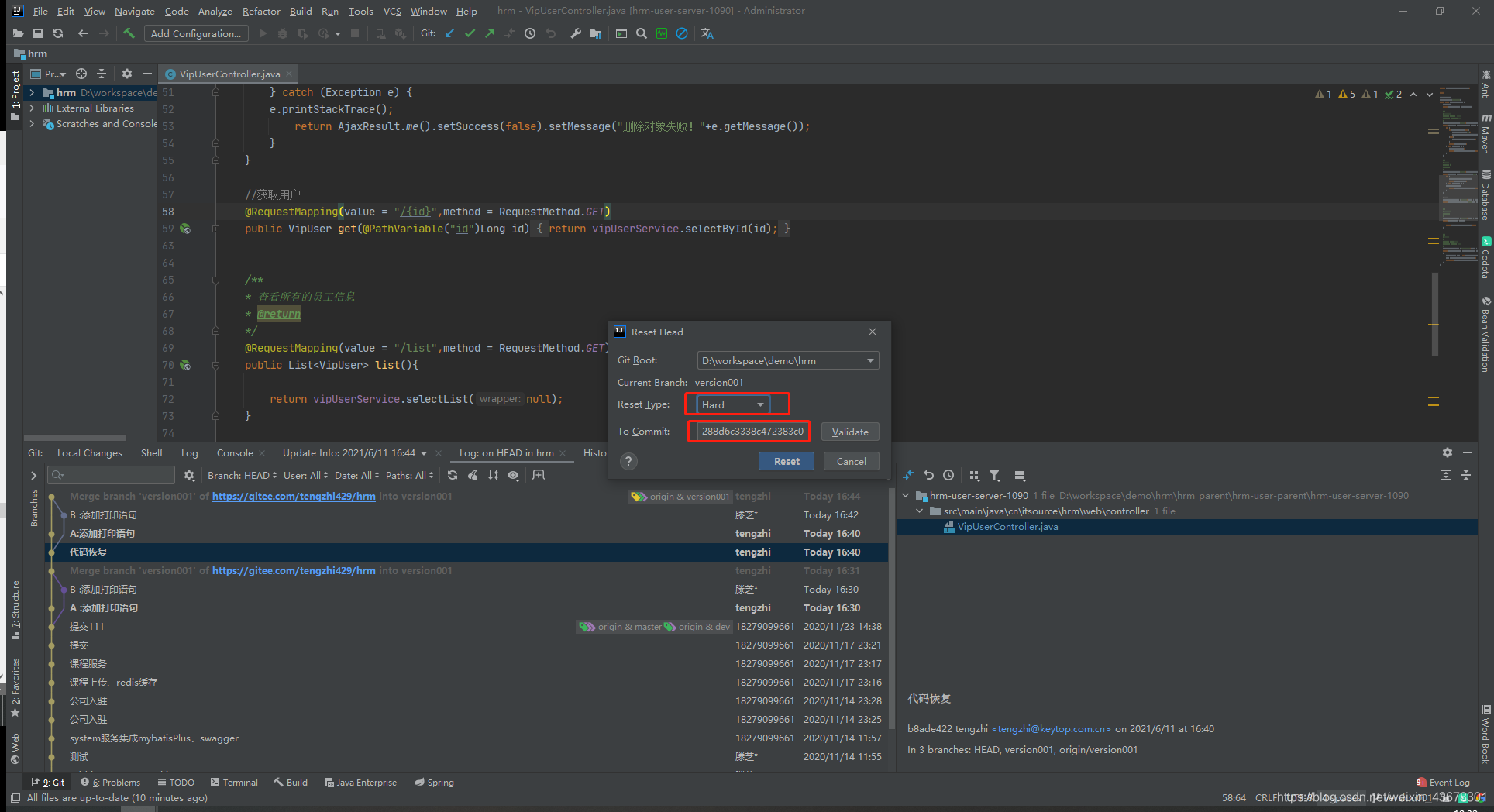Click the help question mark in Reset Head dialog
The height and width of the screenshot is (812, 1494).
tap(628, 461)
